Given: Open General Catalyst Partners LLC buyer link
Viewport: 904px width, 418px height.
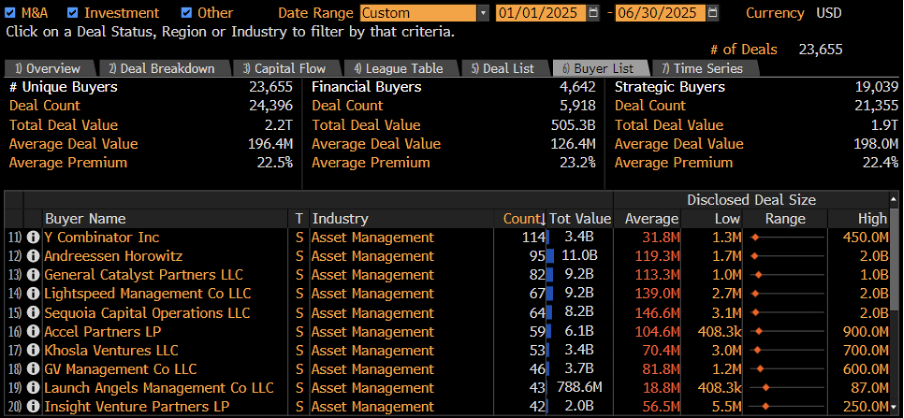Looking at the screenshot, I should point(143,275).
